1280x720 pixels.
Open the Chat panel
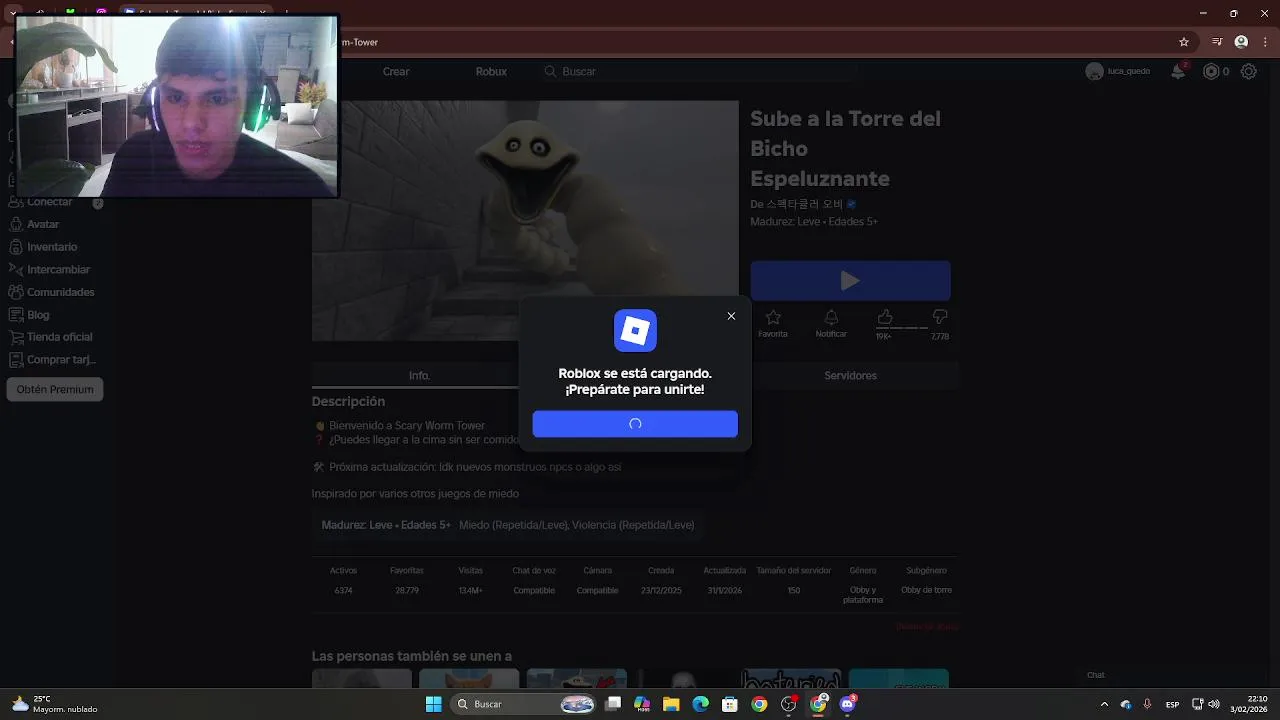click(x=1096, y=675)
